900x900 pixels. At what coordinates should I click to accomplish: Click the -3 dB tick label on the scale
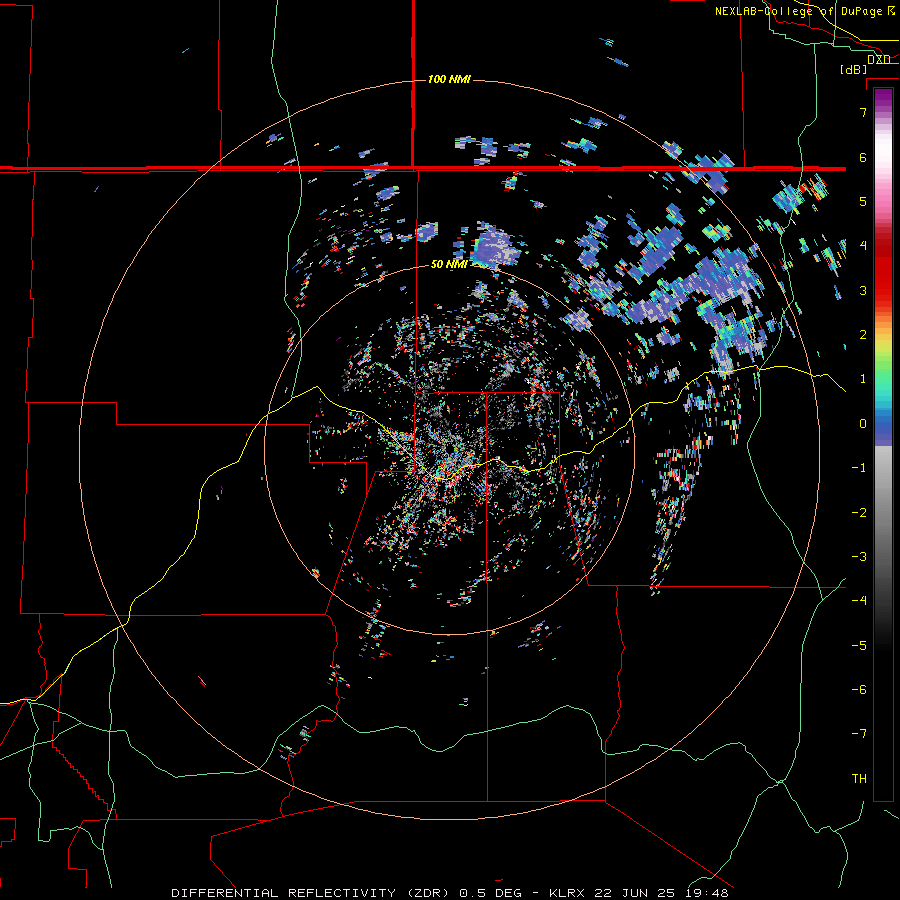click(859, 557)
